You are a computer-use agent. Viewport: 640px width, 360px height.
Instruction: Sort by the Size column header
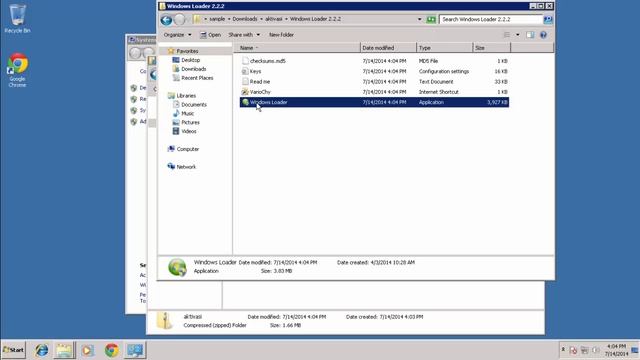(x=491, y=48)
